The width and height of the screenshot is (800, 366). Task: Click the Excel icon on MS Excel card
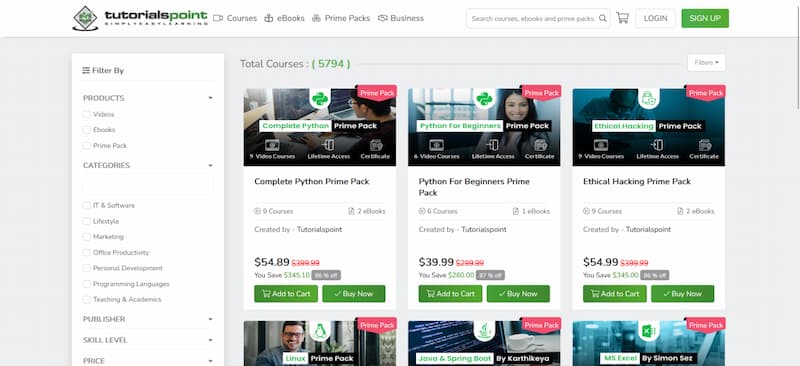[648, 331]
